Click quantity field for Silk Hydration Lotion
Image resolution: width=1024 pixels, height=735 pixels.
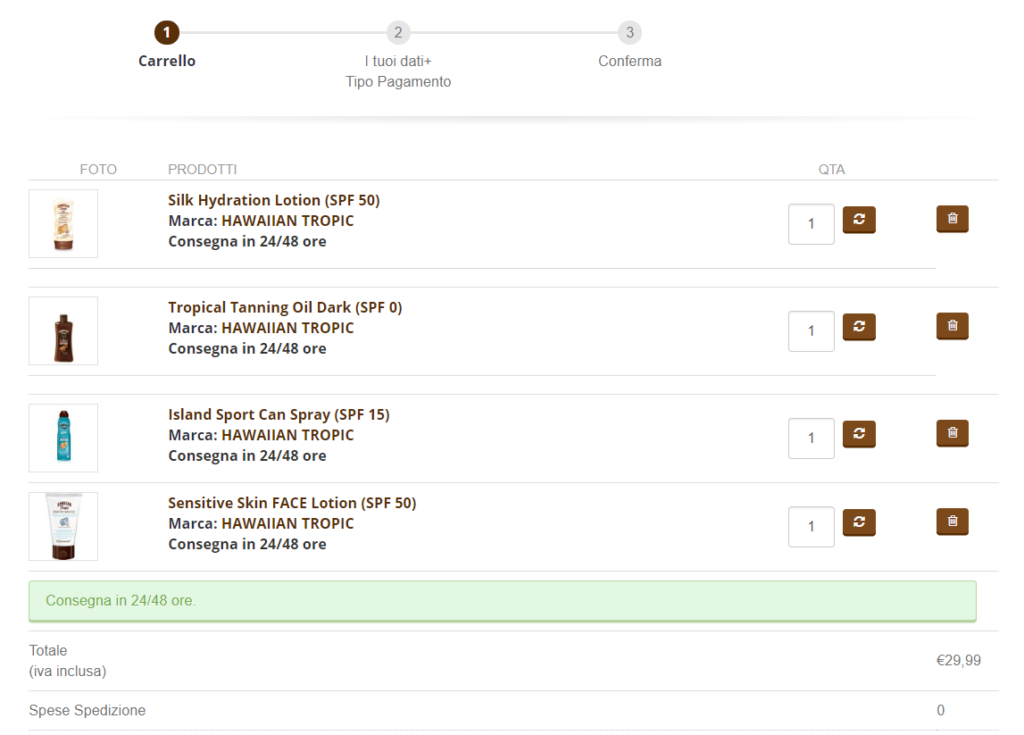click(x=811, y=224)
